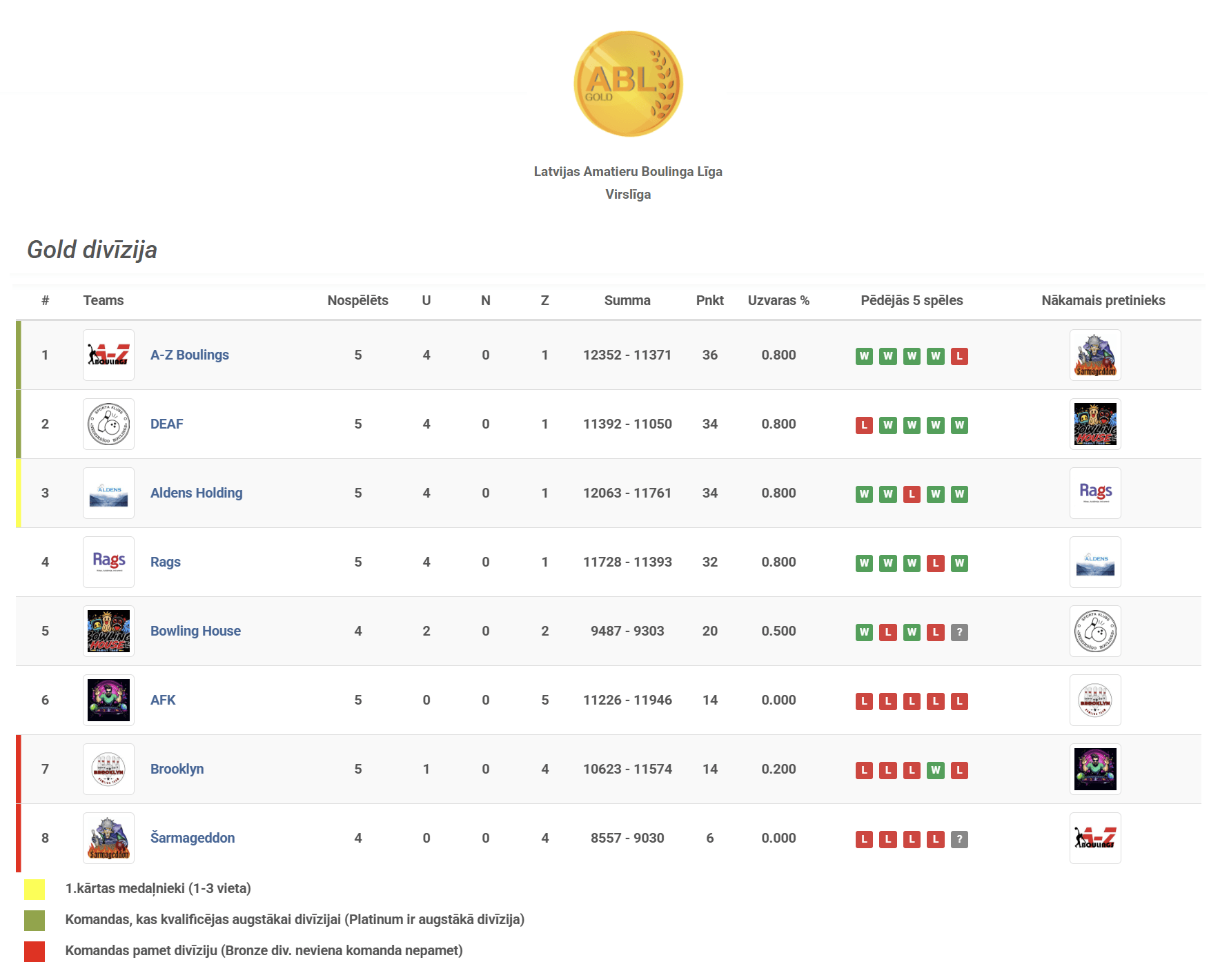Click next opponent logo in DEAF row

coord(1095,424)
